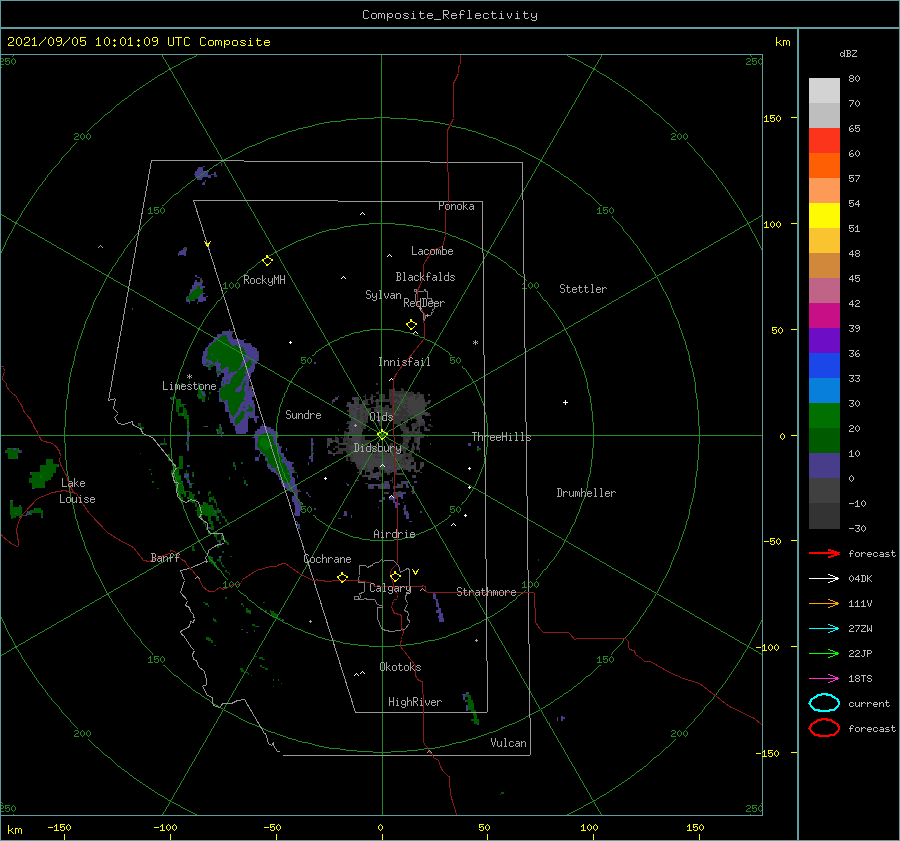Click the cyan current ellipse icon

824,703
